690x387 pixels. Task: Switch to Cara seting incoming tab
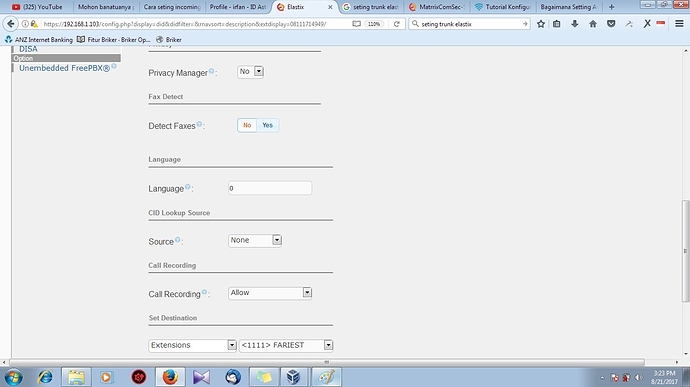(x=172, y=7)
